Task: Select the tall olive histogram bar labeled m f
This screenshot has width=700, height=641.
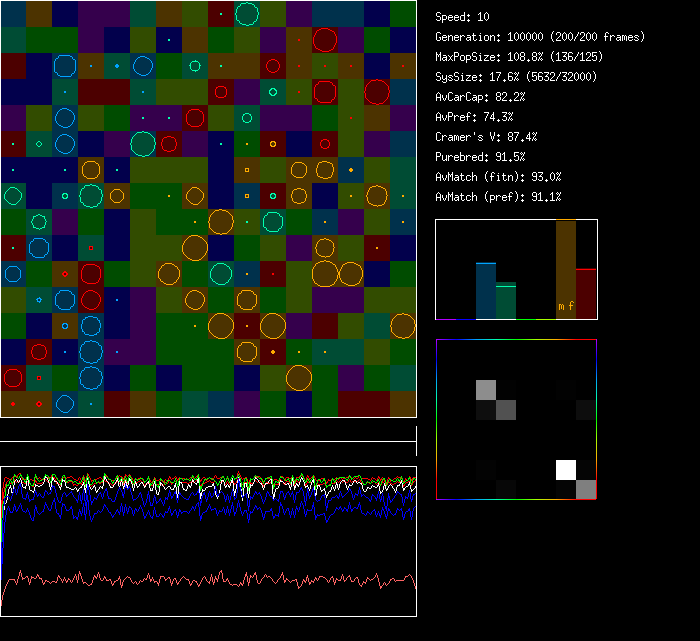Action: click(x=566, y=270)
